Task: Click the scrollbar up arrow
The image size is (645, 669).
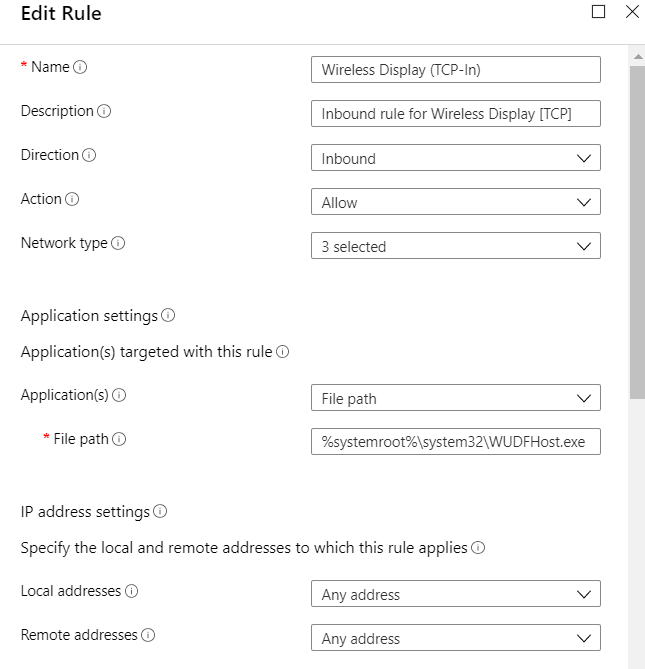Action: click(638, 57)
